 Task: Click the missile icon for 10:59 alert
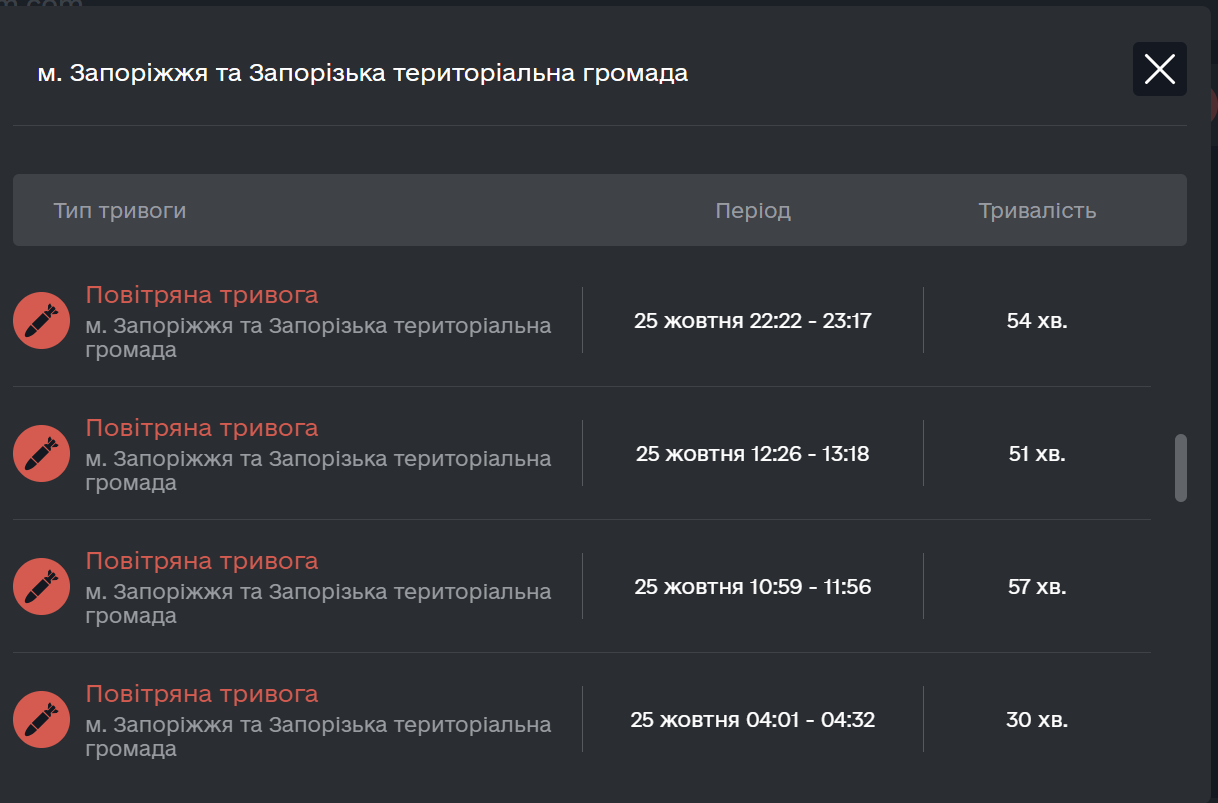pos(41,587)
